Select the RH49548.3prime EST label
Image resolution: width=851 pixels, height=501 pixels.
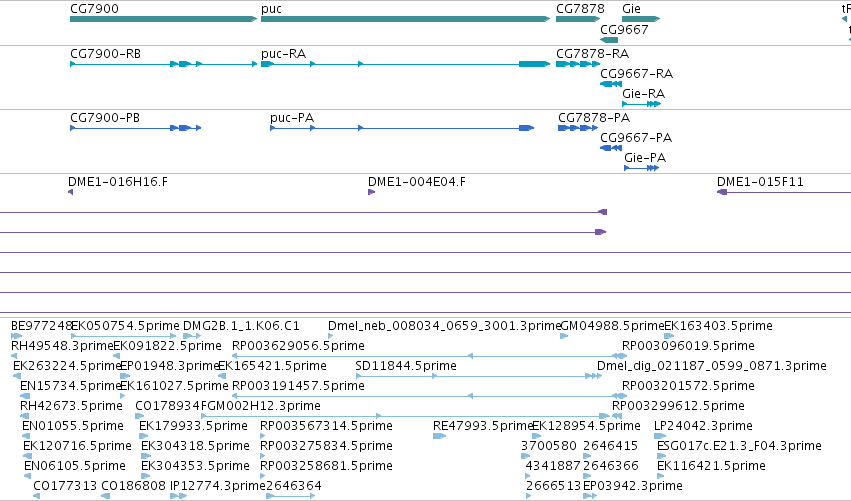point(61,346)
